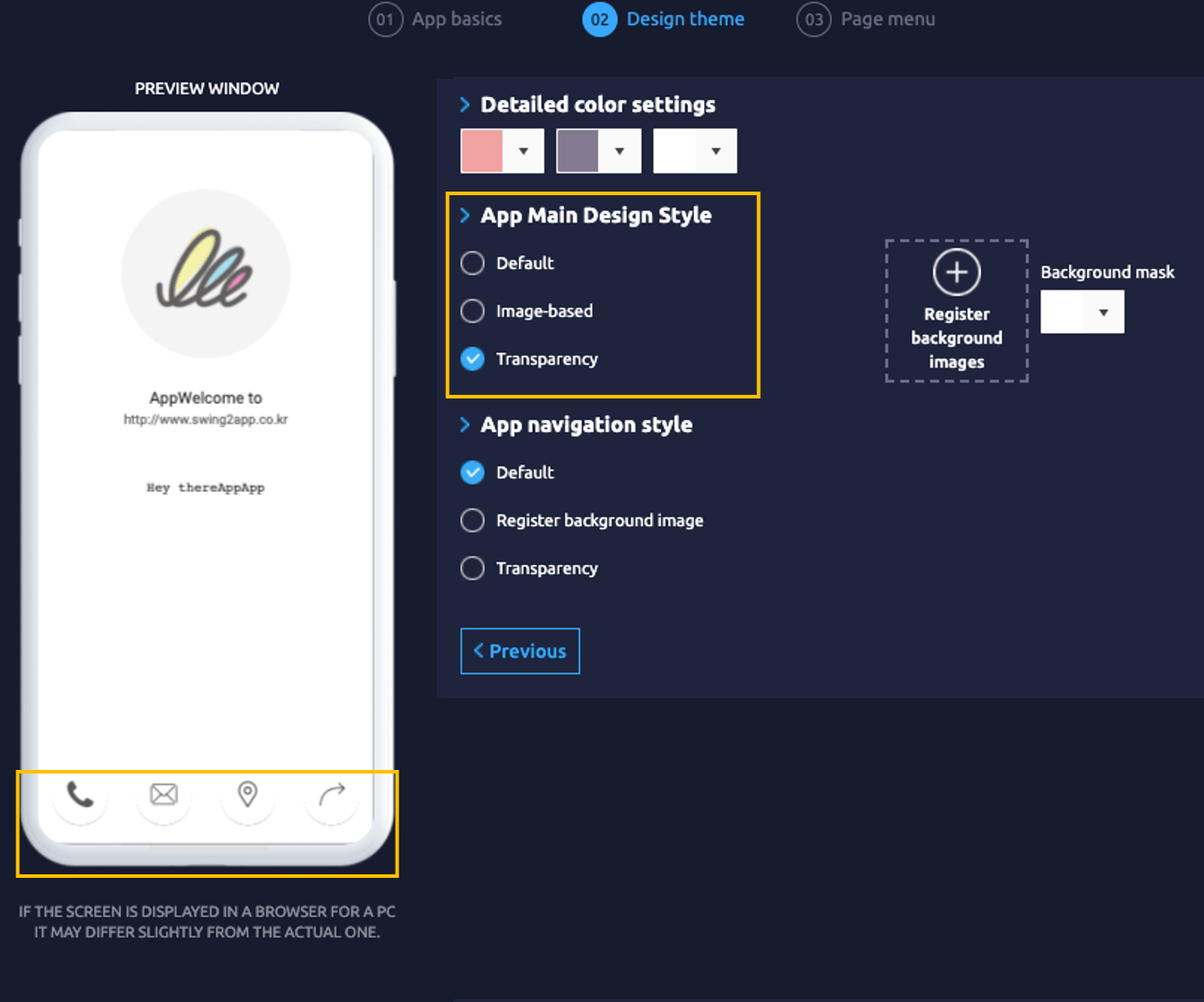This screenshot has height=1002, width=1204.
Task: Open the Background mask dropdown
Action: coord(1102,313)
